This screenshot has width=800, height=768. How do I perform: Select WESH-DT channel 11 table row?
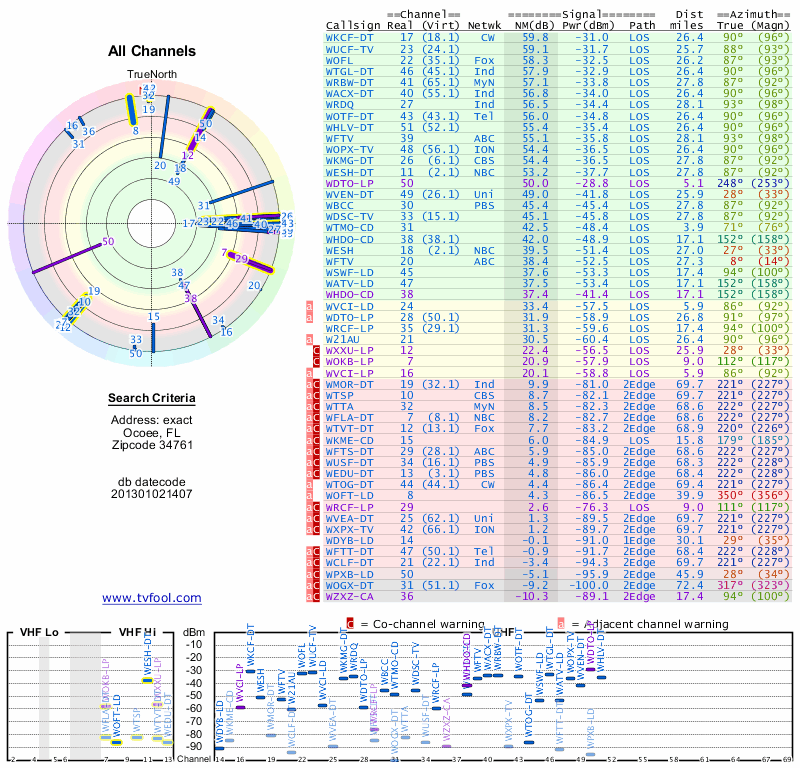point(557,173)
